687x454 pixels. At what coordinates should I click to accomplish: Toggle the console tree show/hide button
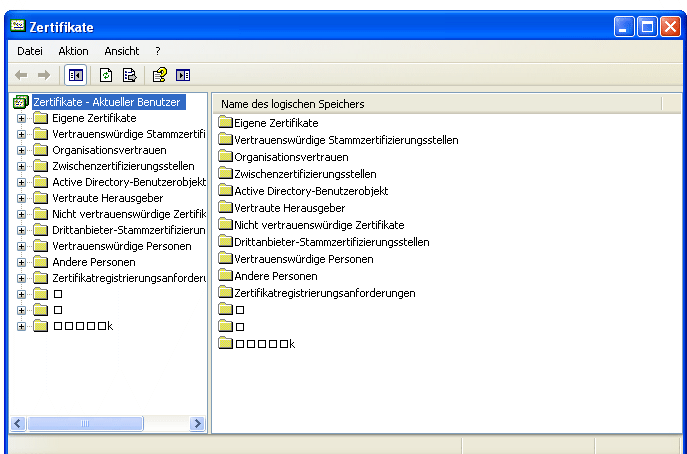(75, 74)
